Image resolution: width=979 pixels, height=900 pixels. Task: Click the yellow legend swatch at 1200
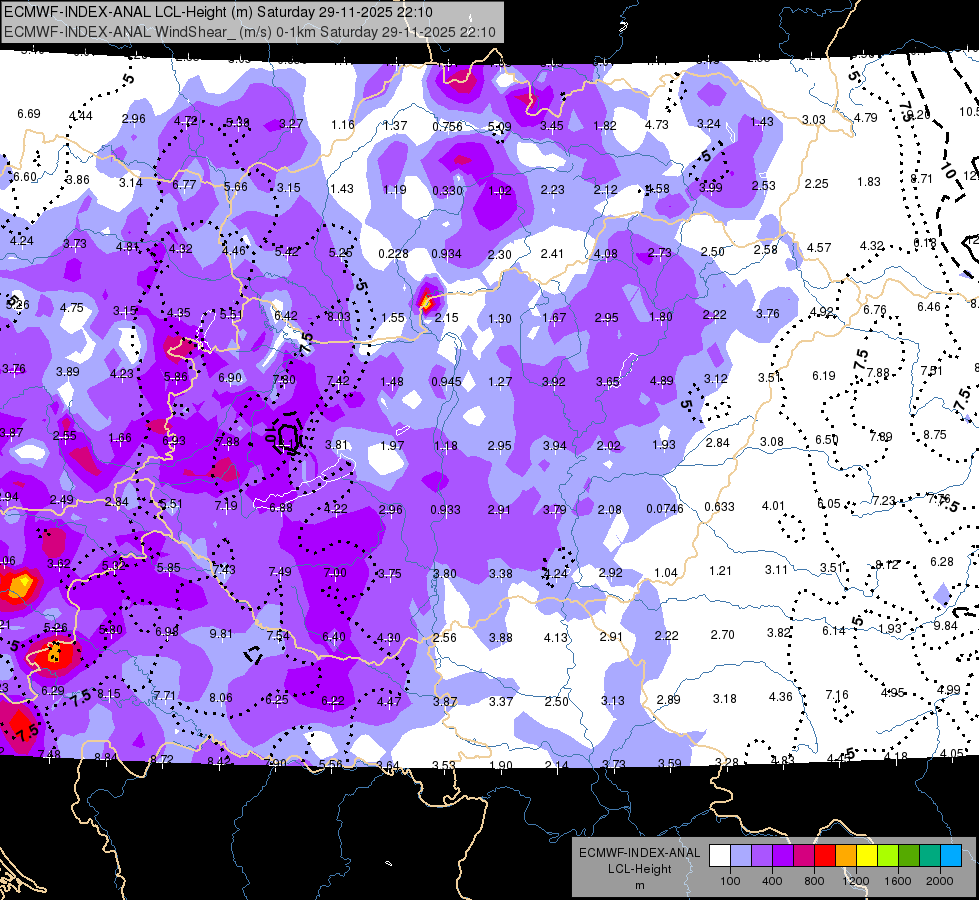click(867, 856)
